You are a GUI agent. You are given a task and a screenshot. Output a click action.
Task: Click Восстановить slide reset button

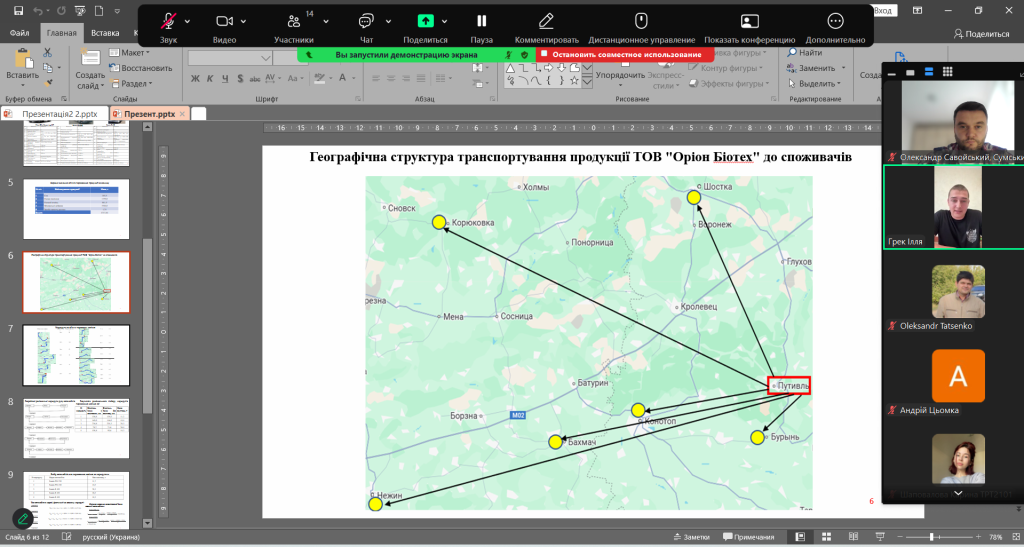tap(140, 68)
